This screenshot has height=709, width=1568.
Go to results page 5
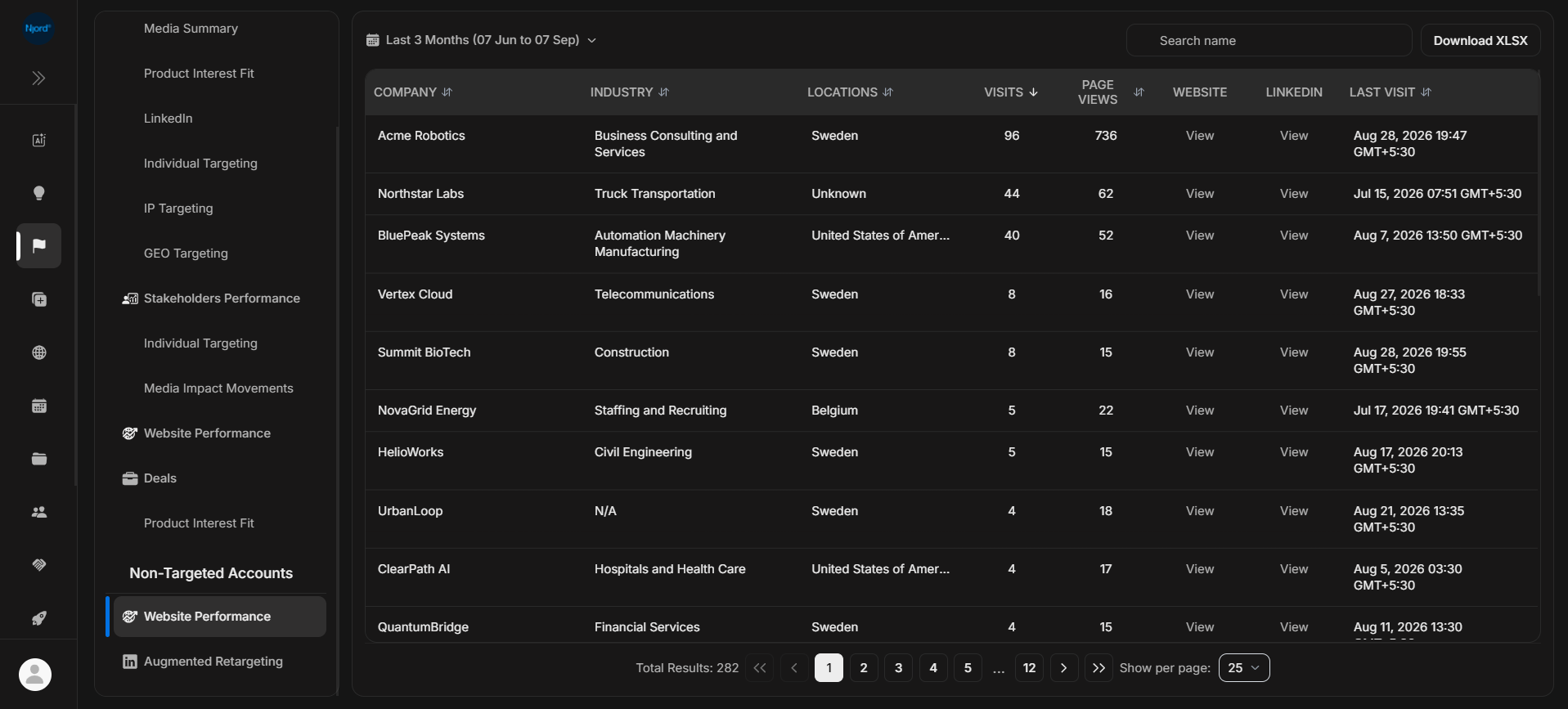(968, 668)
